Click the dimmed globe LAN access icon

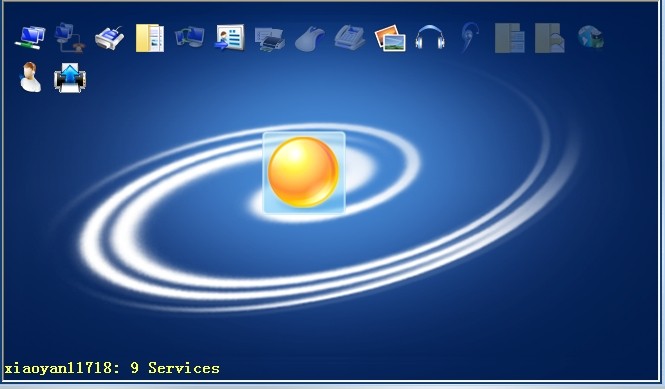(x=590, y=37)
